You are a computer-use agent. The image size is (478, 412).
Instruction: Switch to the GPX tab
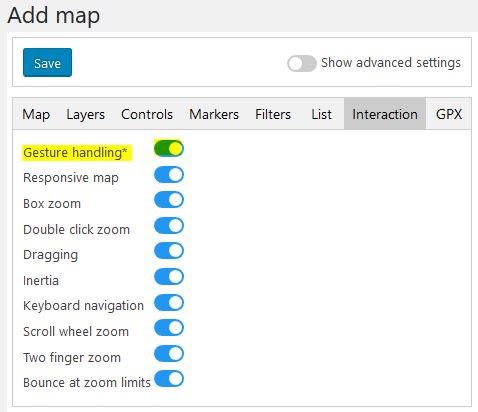pyautogui.click(x=449, y=114)
